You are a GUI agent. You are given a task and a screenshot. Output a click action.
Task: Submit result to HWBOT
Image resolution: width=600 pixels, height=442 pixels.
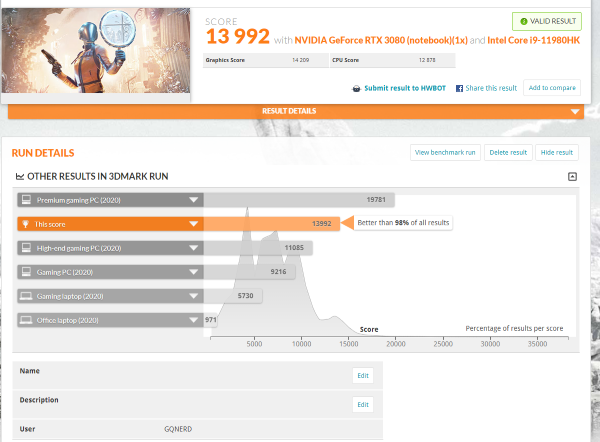pos(405,88)
